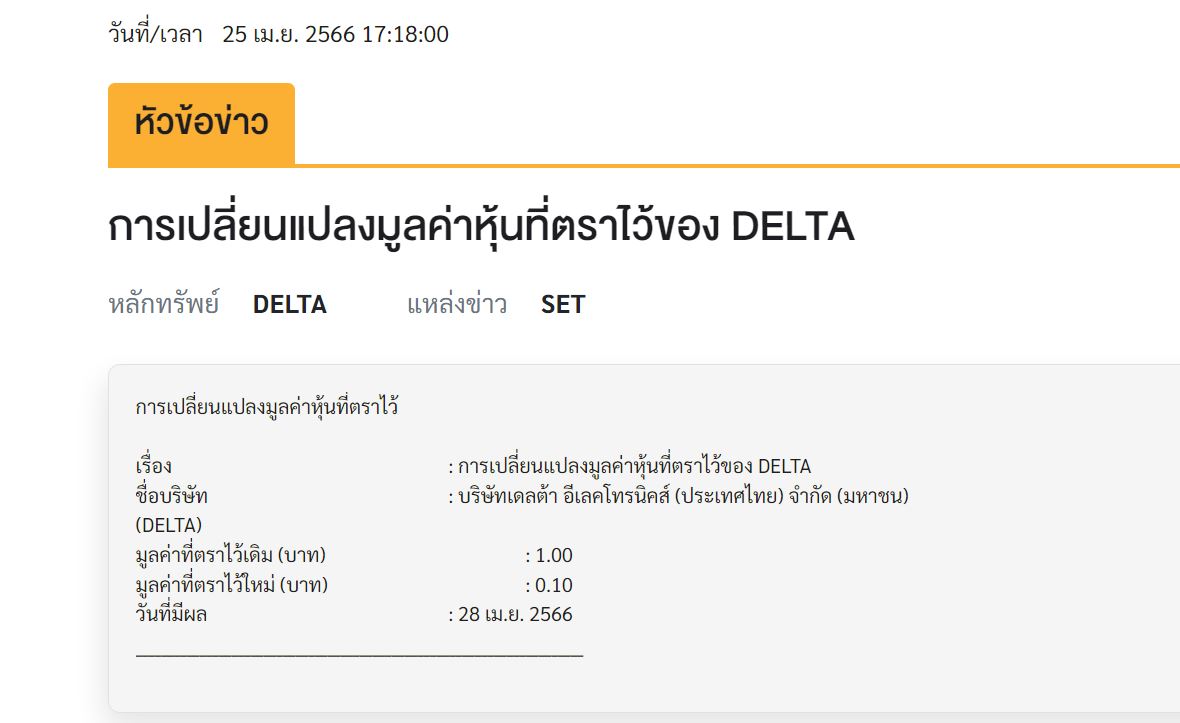
Task: Click the company name บริษัทเดลต้า อีเลคโทรนิคส์
Action: coord(683,497)
